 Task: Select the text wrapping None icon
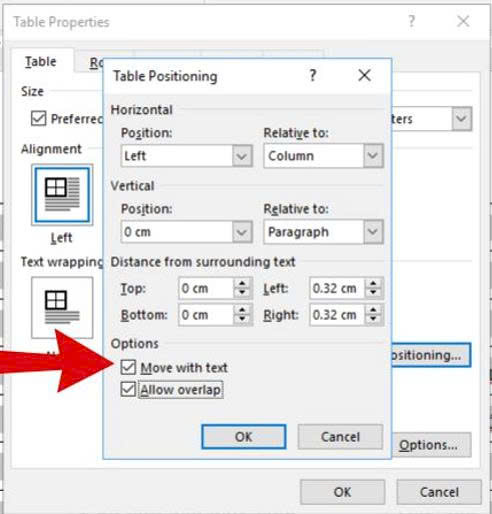pos(62,307)
